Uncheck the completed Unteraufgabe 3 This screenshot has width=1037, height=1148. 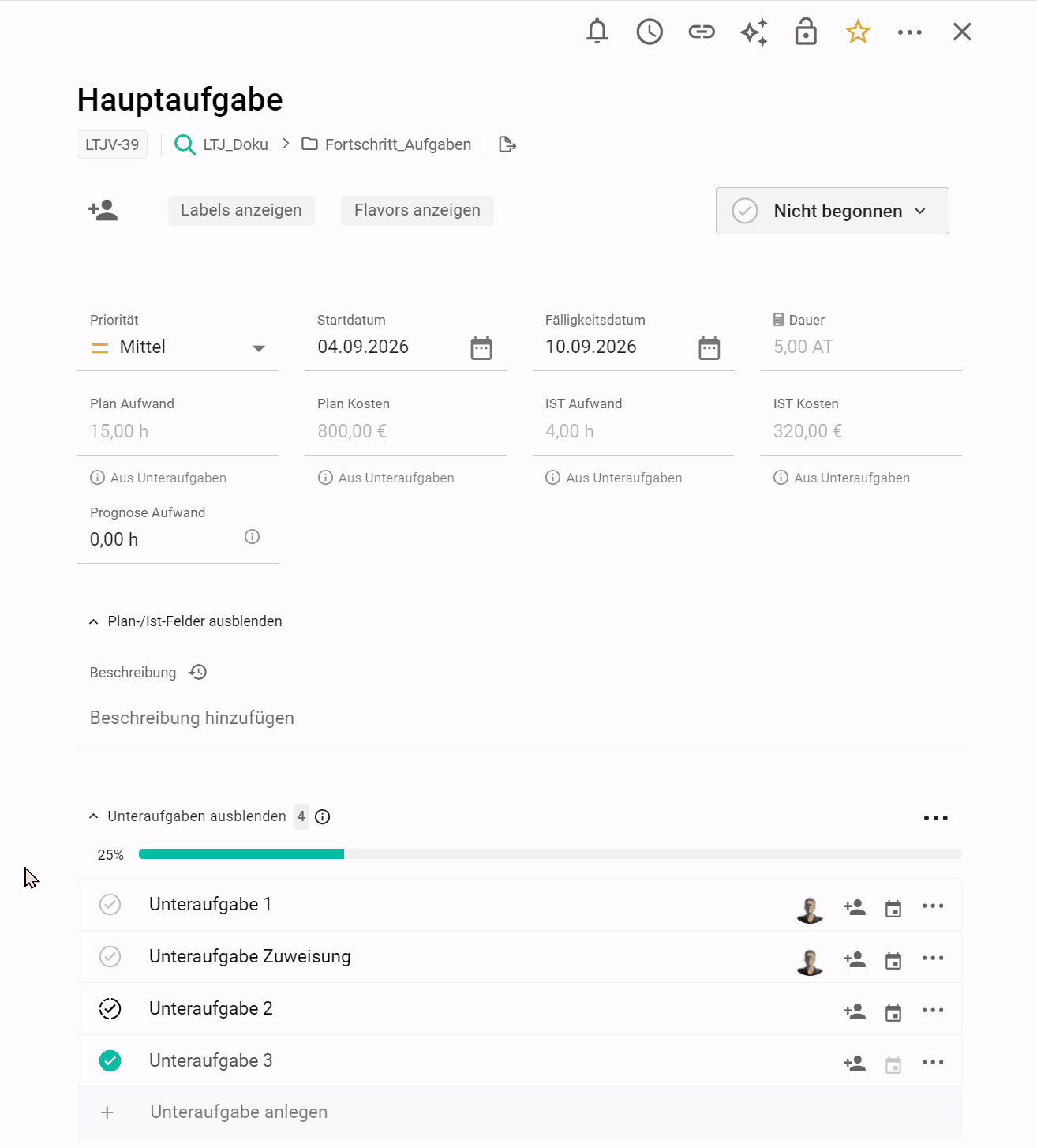[110, 1060]
